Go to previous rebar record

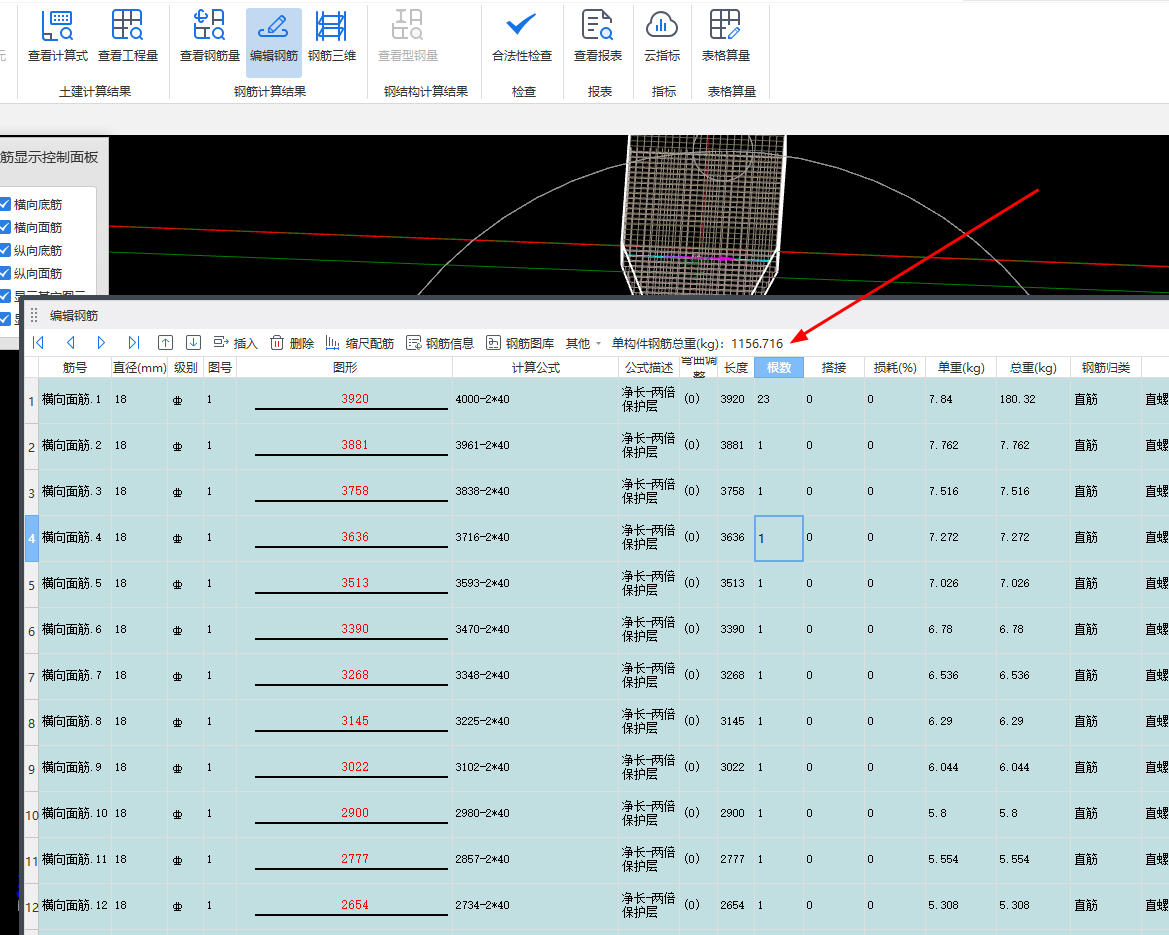coord(71,342)
